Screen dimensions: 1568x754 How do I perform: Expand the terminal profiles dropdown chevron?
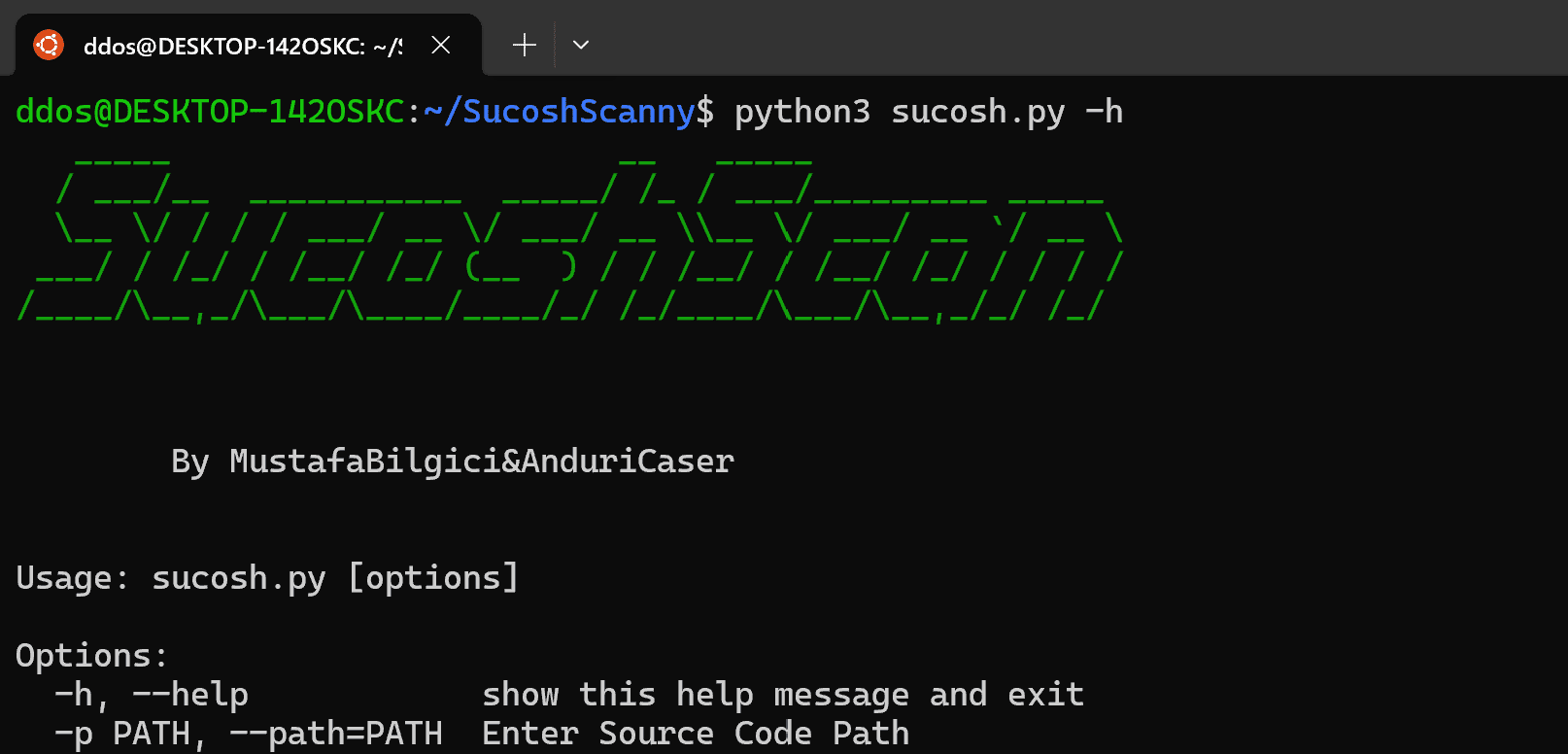[x=581, y=45]
